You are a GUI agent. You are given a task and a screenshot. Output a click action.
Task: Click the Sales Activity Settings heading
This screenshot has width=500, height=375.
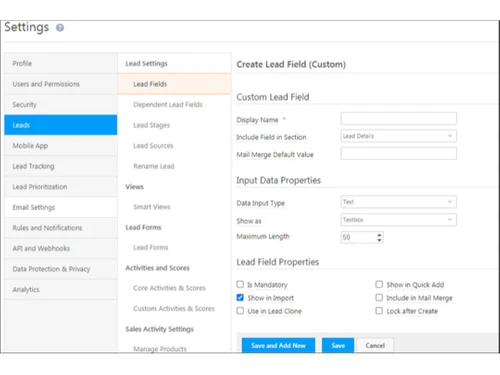click(159, 329)
